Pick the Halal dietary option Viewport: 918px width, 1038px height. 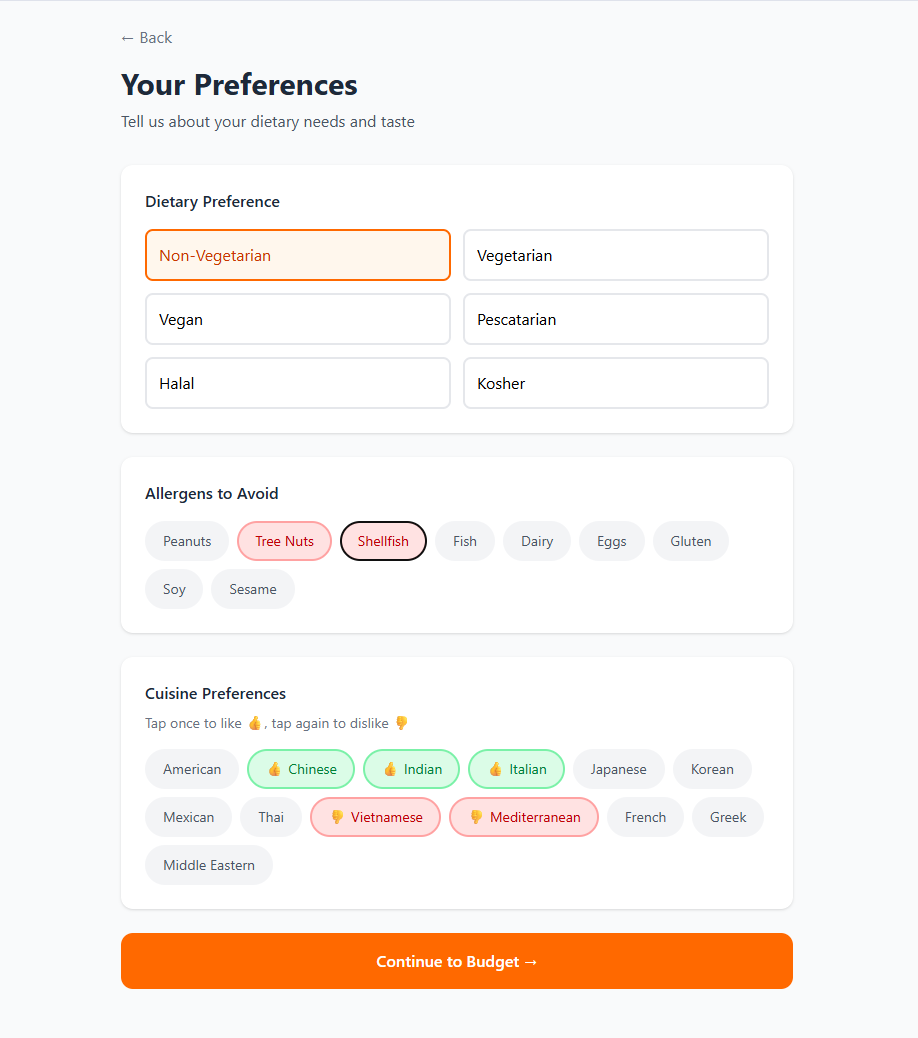[297, 383]
